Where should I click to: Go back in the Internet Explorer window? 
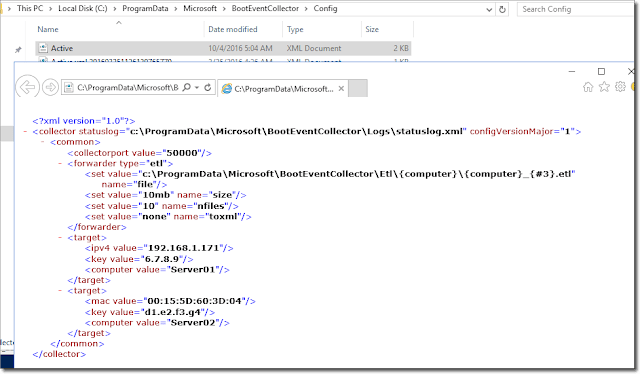coord(27,87)
